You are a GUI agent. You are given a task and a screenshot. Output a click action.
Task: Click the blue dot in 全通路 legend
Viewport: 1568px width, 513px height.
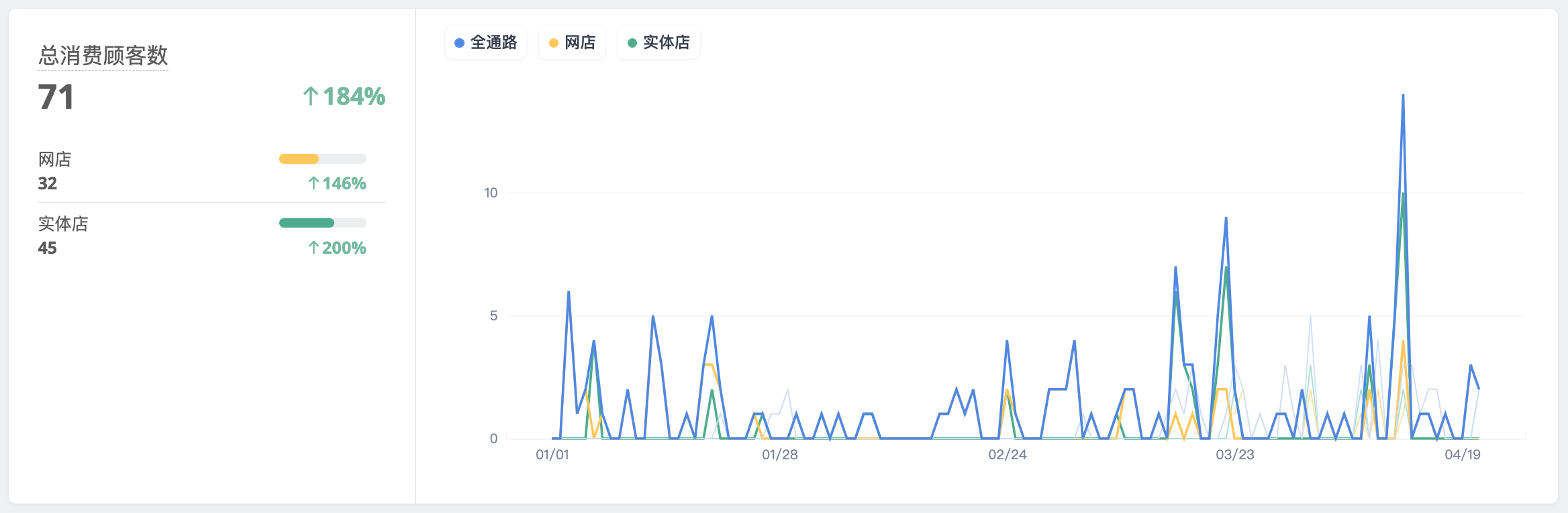pos(460,43)
